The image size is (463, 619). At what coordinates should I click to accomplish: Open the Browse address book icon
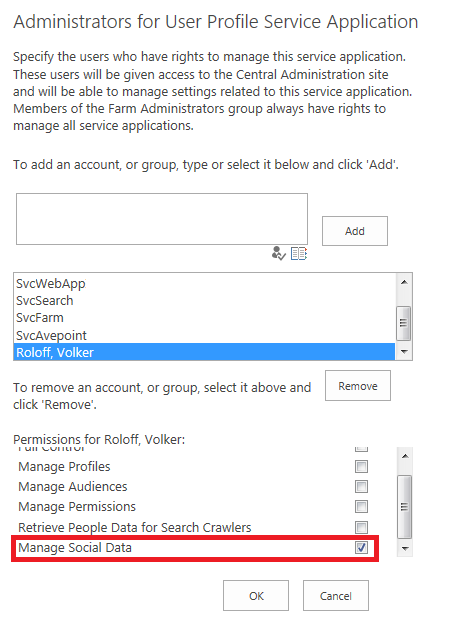pyautogui.click(x=299, y=253)
